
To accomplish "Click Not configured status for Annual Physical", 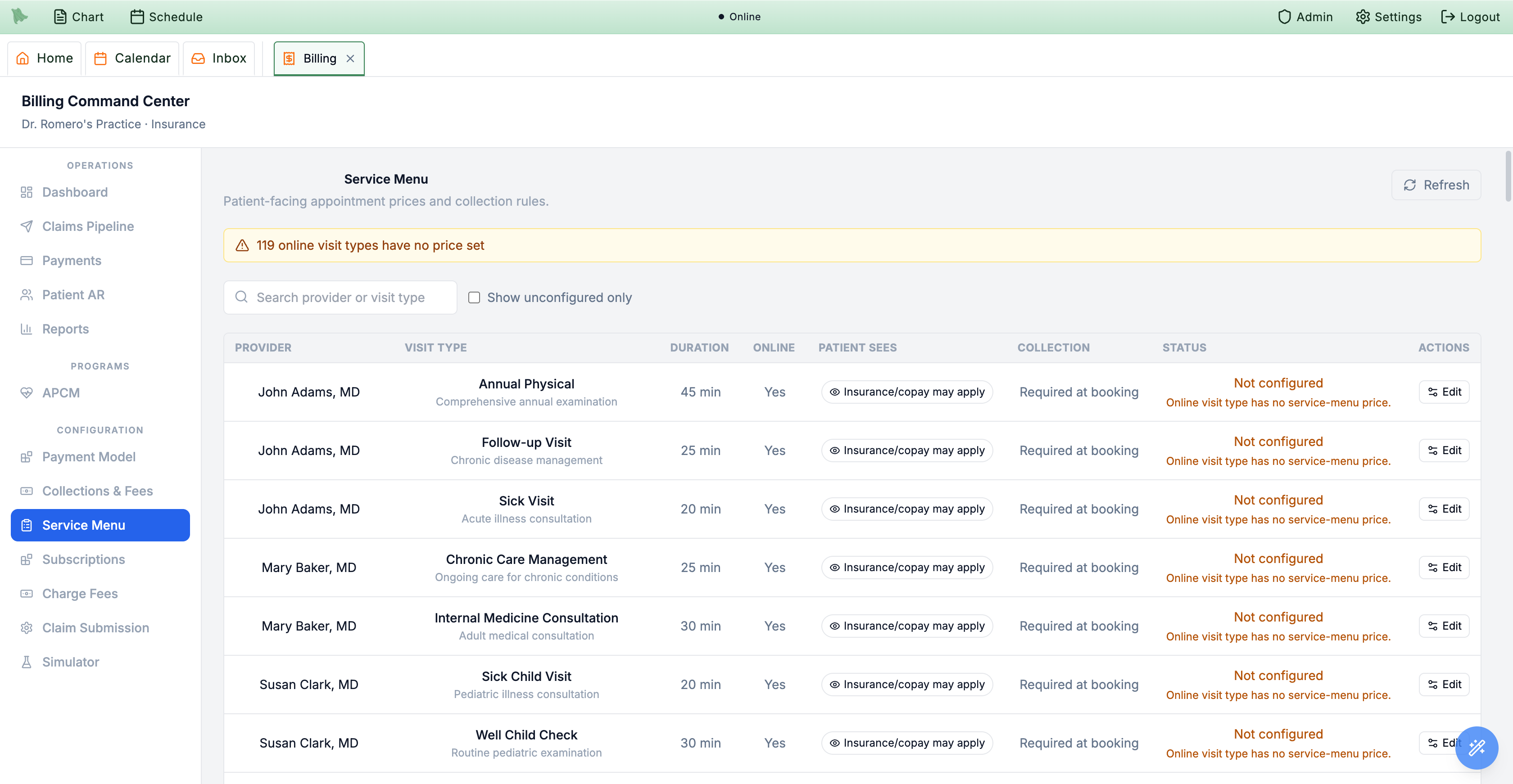I will [1278, 383].
